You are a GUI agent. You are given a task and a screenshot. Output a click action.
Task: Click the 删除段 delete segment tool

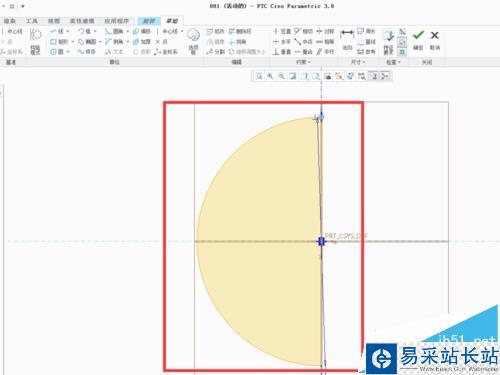240,31
